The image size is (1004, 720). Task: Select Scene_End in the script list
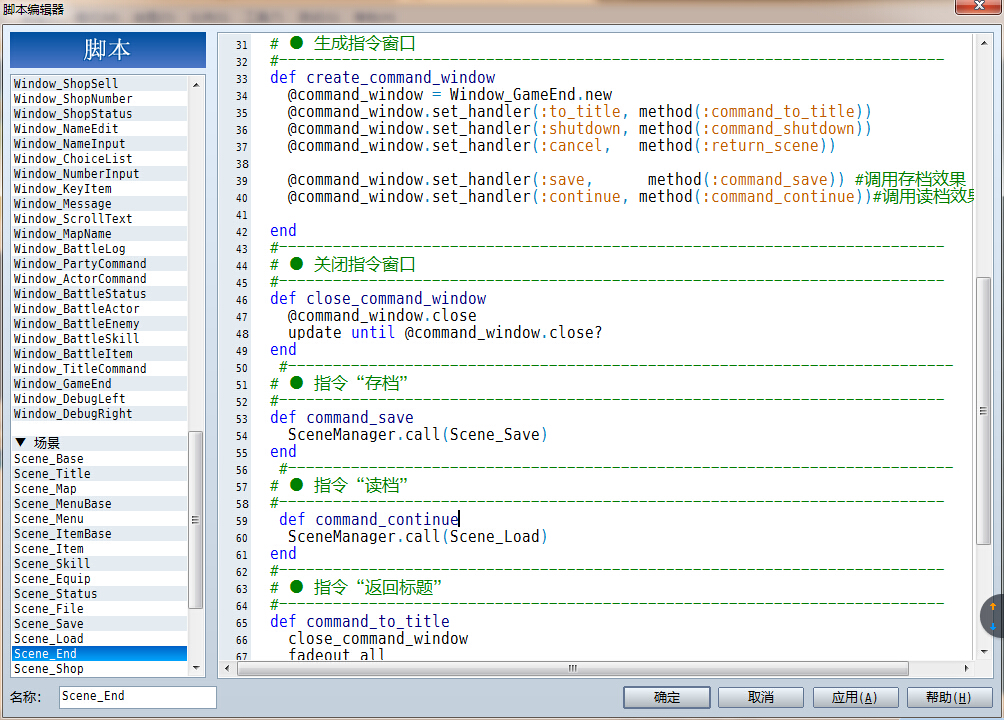pyautogui.click(x=99, y=653)
